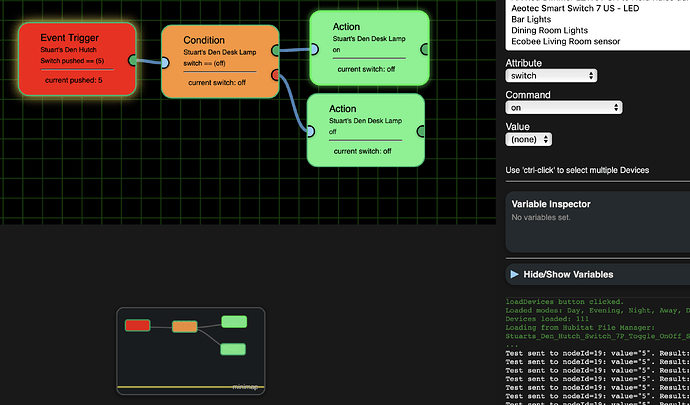Viewport: 690px width, 405px height.
Task: Open the Attribute dropdown showing switch
Action: pos(552,75)
